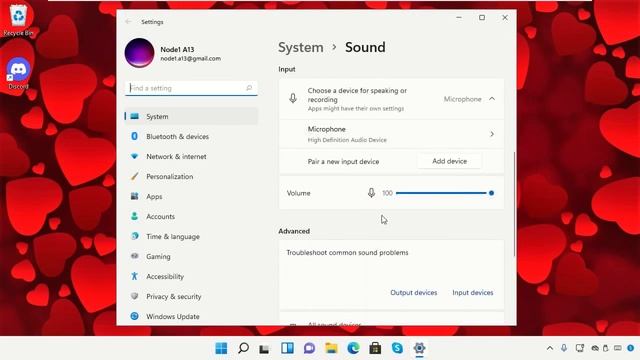Select System in the sidebar
Screen dimensions: 640x360
(x=191, y=116)
